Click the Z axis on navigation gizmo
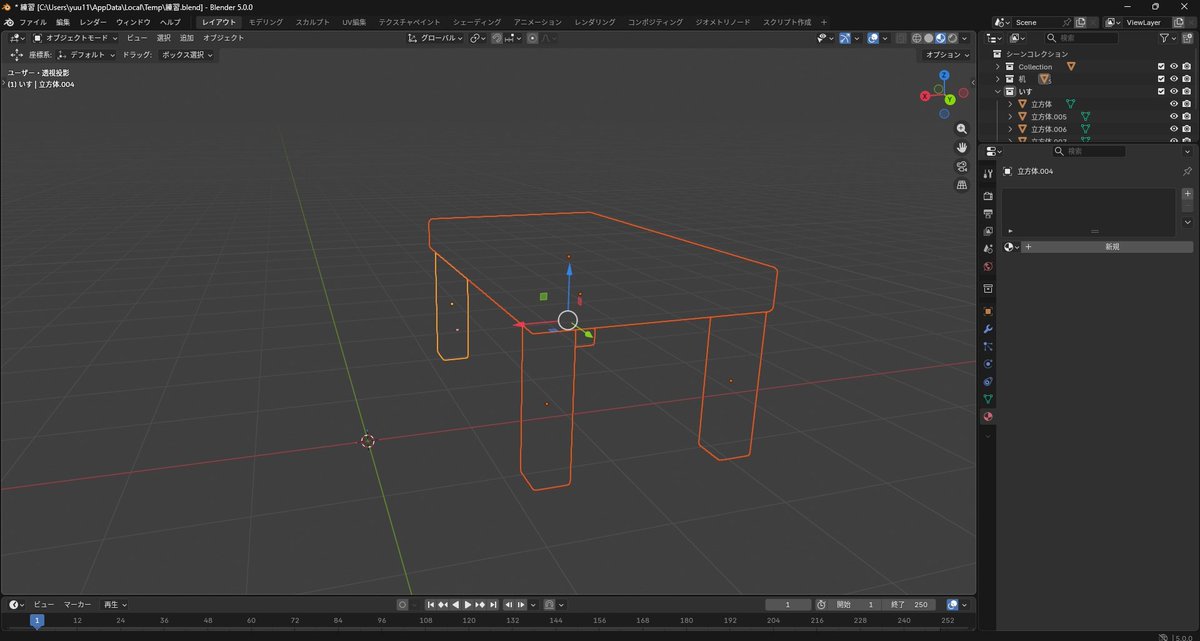The image size is (1200, 641). 945,76
